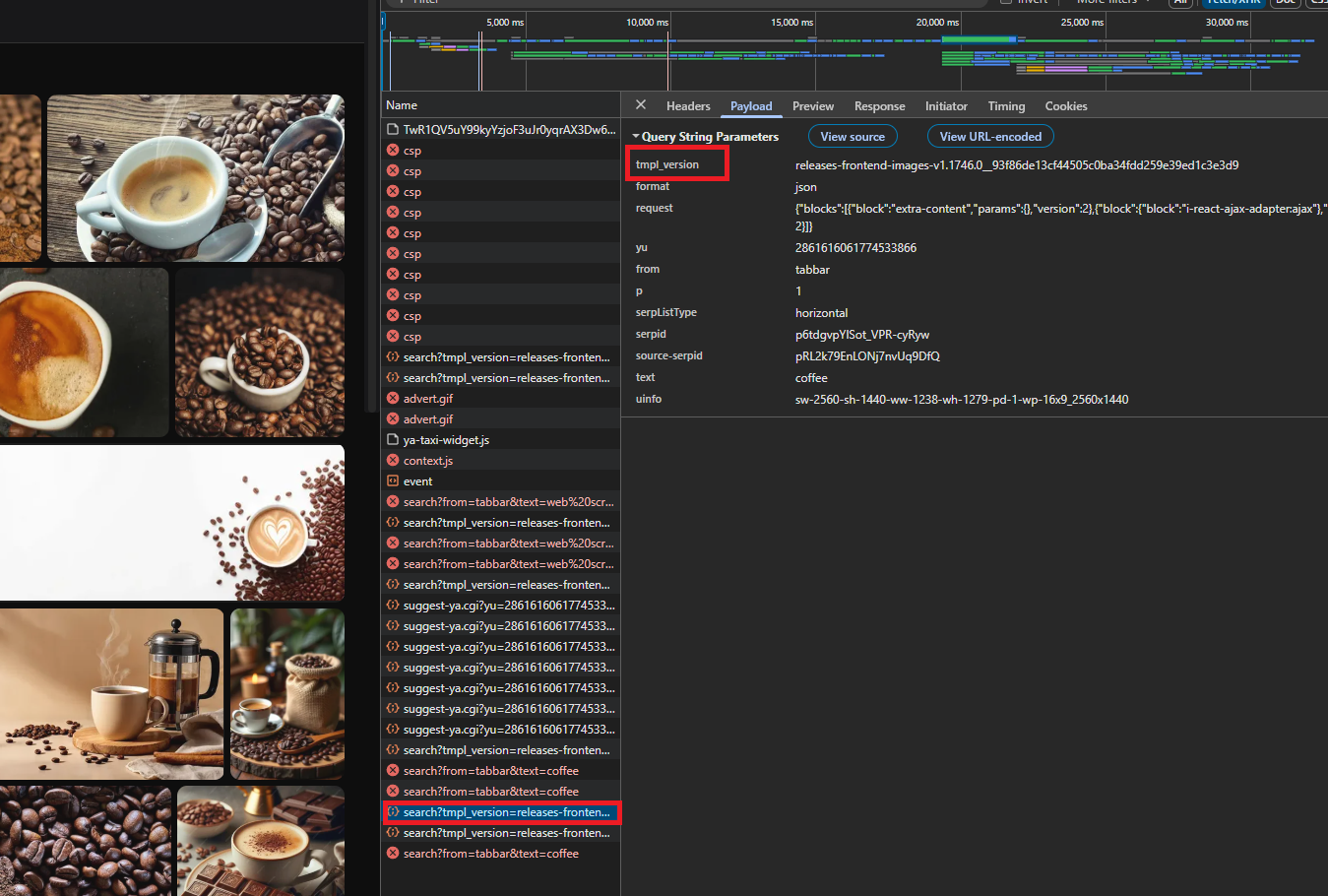Click the coffee value of text parameter
The width and height of the screenshot is (1328, 896).
point(811,378)
